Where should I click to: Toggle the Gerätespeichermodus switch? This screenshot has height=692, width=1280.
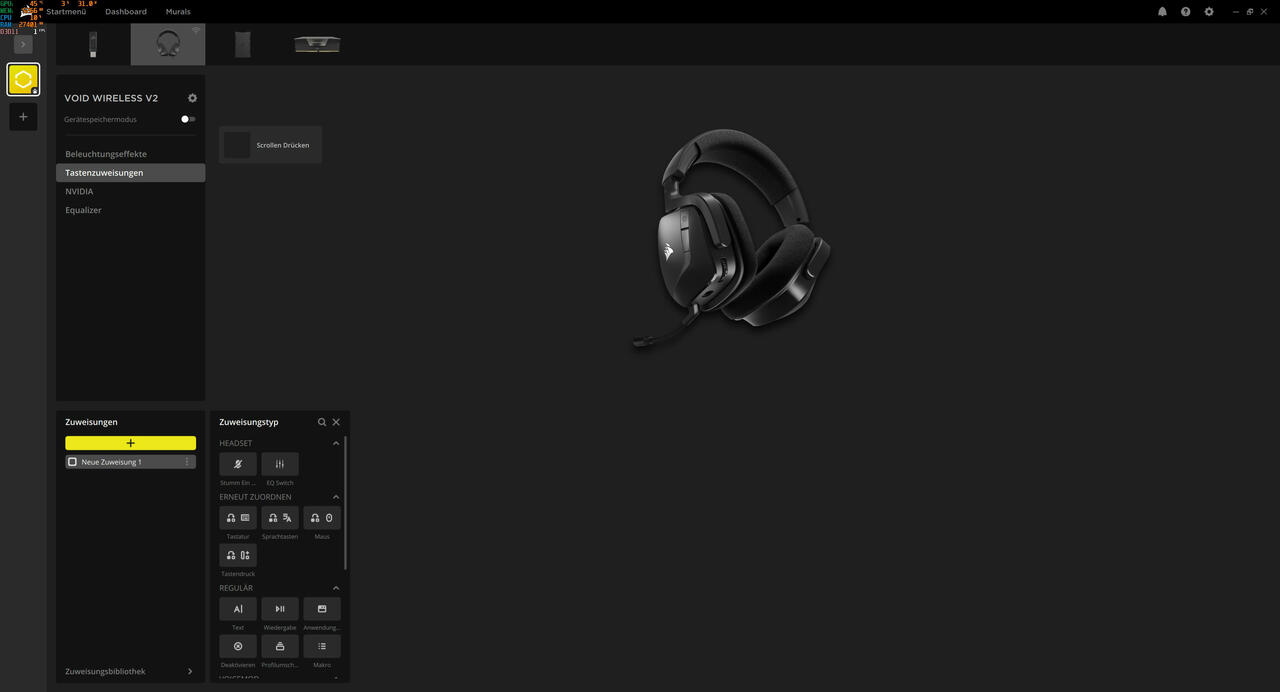coord(187,119)
